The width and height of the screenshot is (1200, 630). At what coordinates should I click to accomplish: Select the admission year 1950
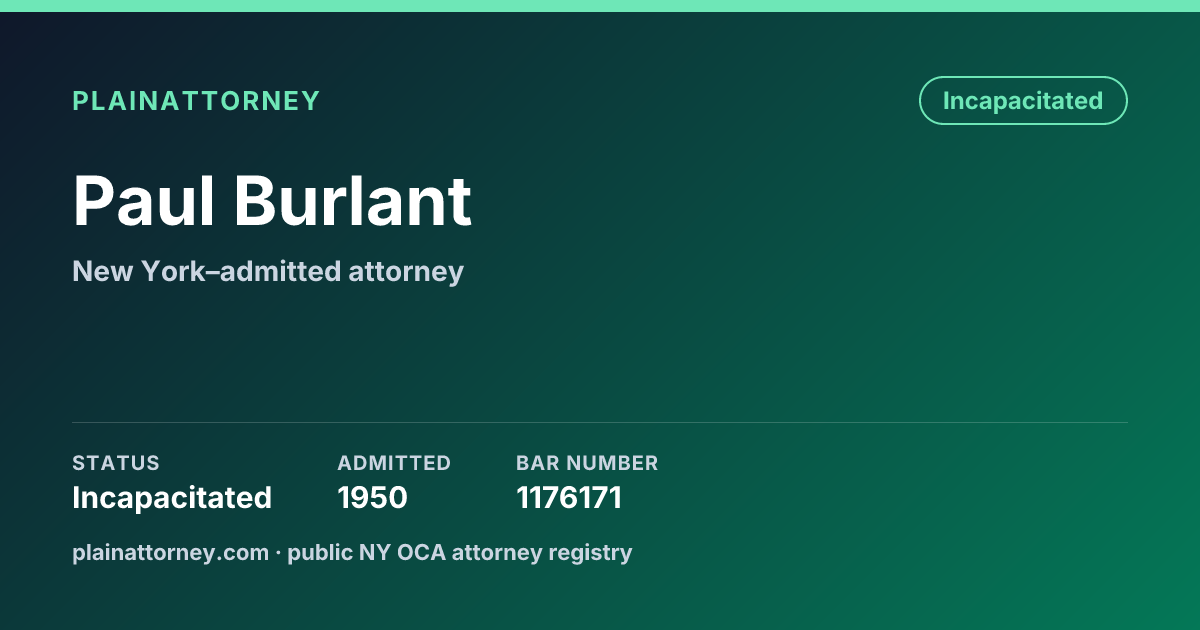coord(372,497)
